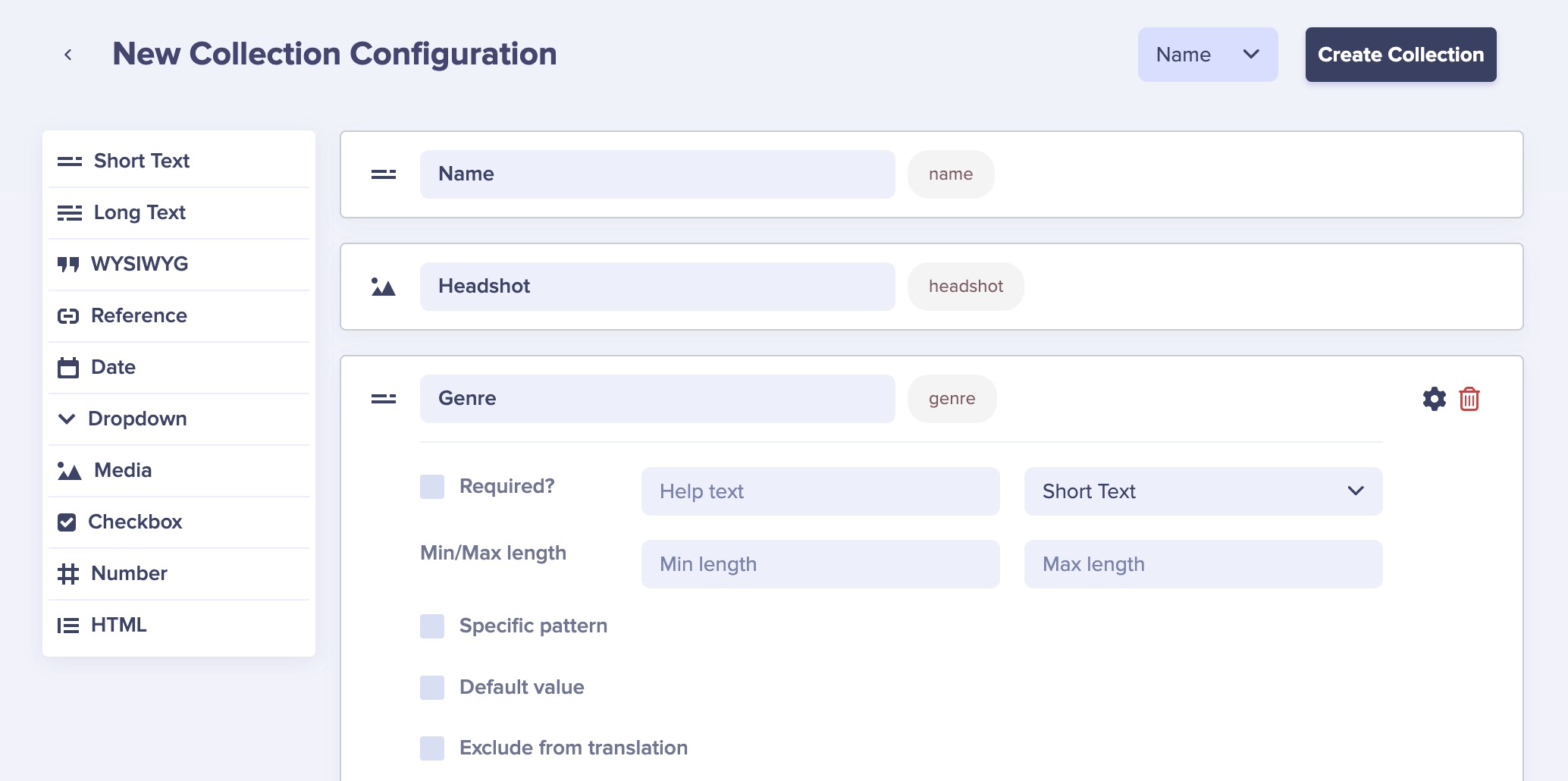The height and width of the screenshot is (781, 1568).
Task: Enable the Required? checkbox
Action: coord(432,487)
